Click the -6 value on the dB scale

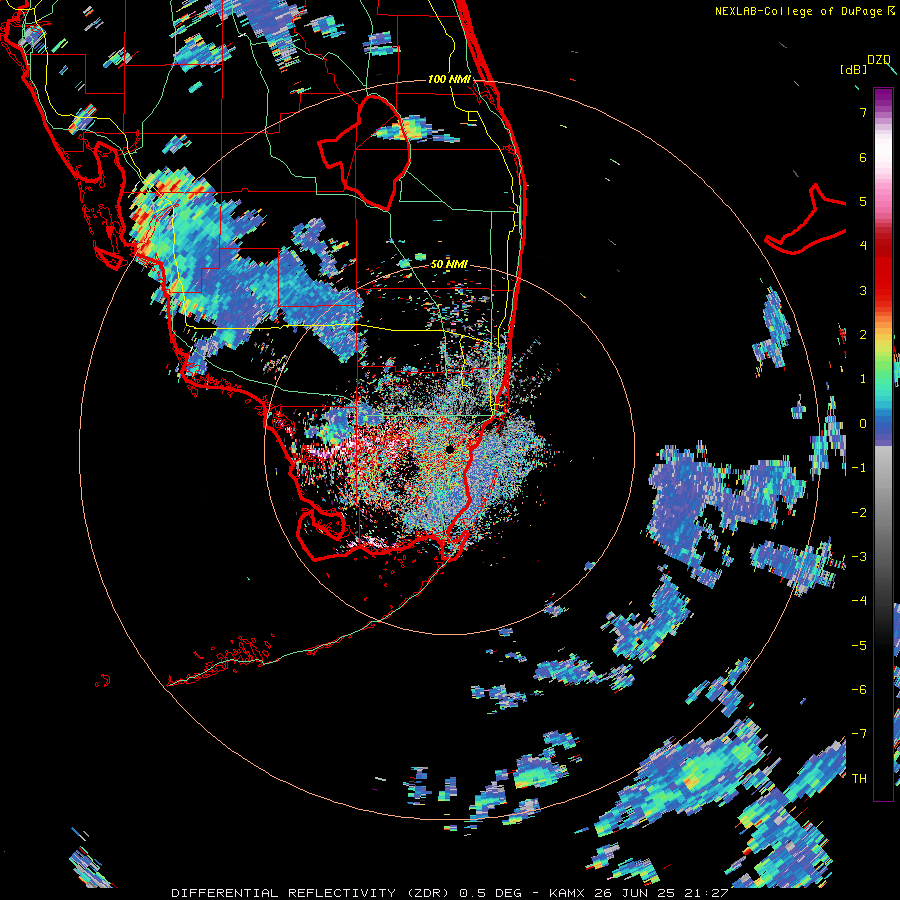click(859, 689)
